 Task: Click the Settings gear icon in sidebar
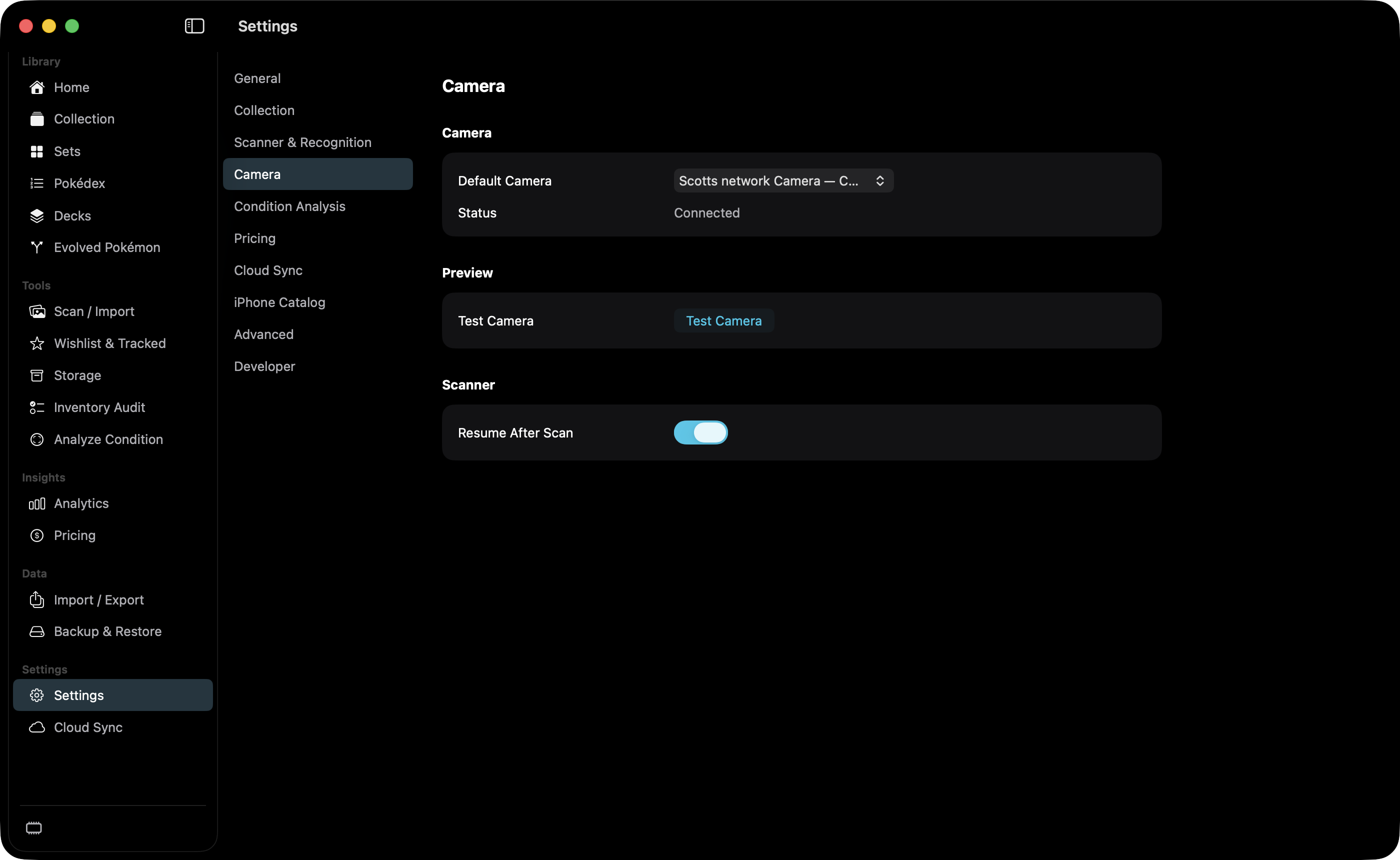(37, 695)
